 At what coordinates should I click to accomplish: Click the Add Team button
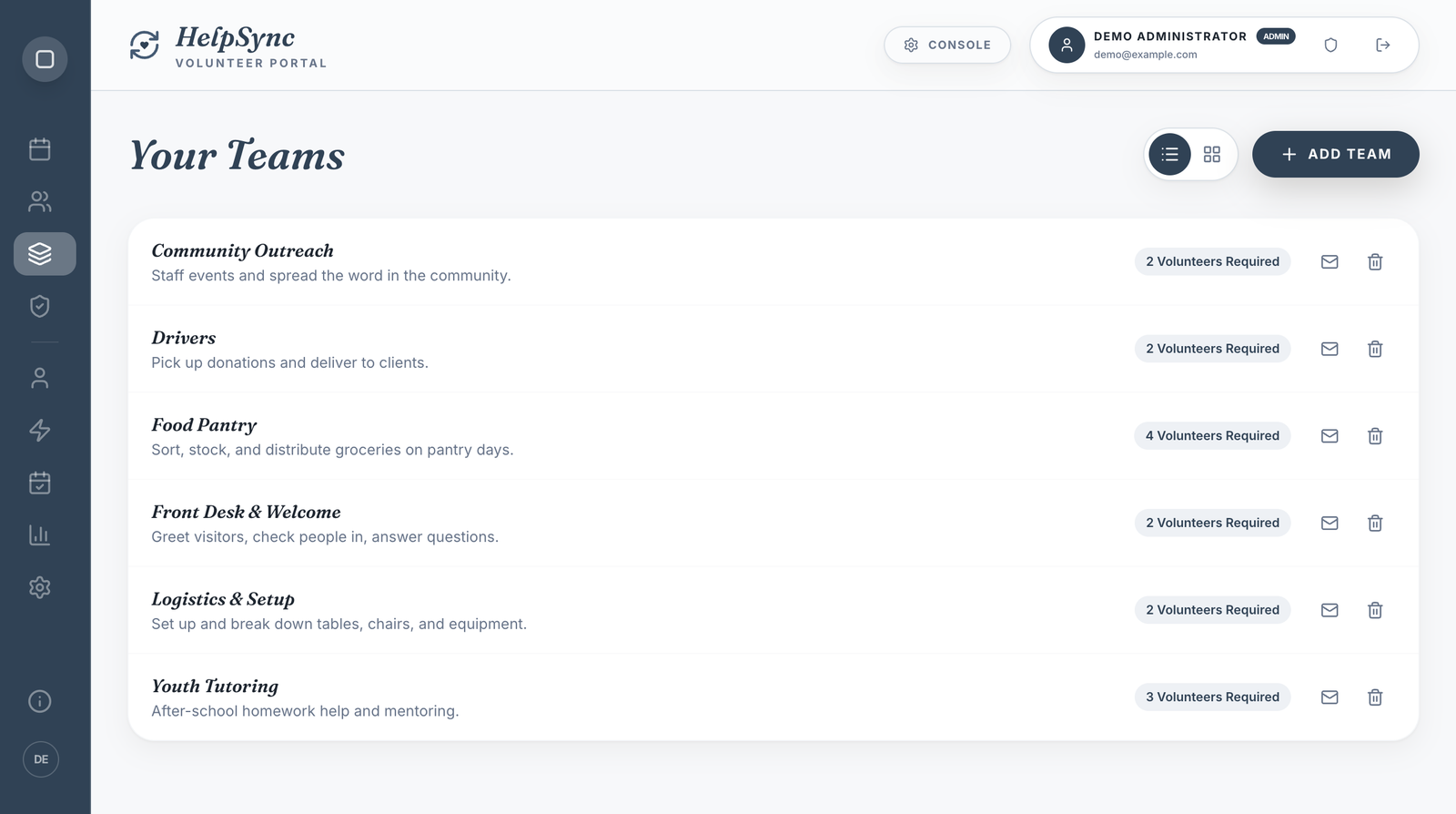[x=1336, y=154]
